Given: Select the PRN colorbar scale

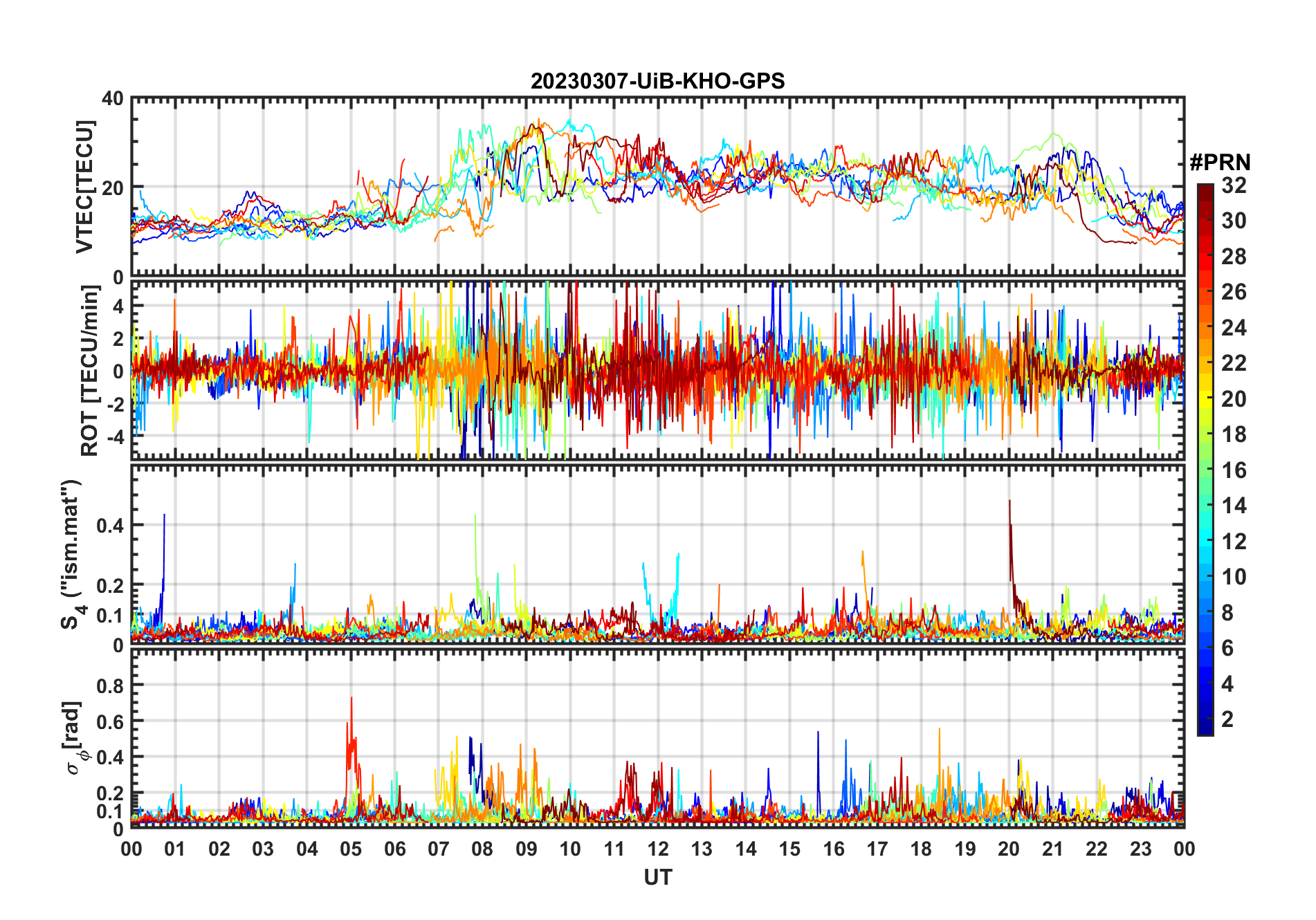Looking at the screenshot, I should pyautogui.click(x=1205, y=459).
